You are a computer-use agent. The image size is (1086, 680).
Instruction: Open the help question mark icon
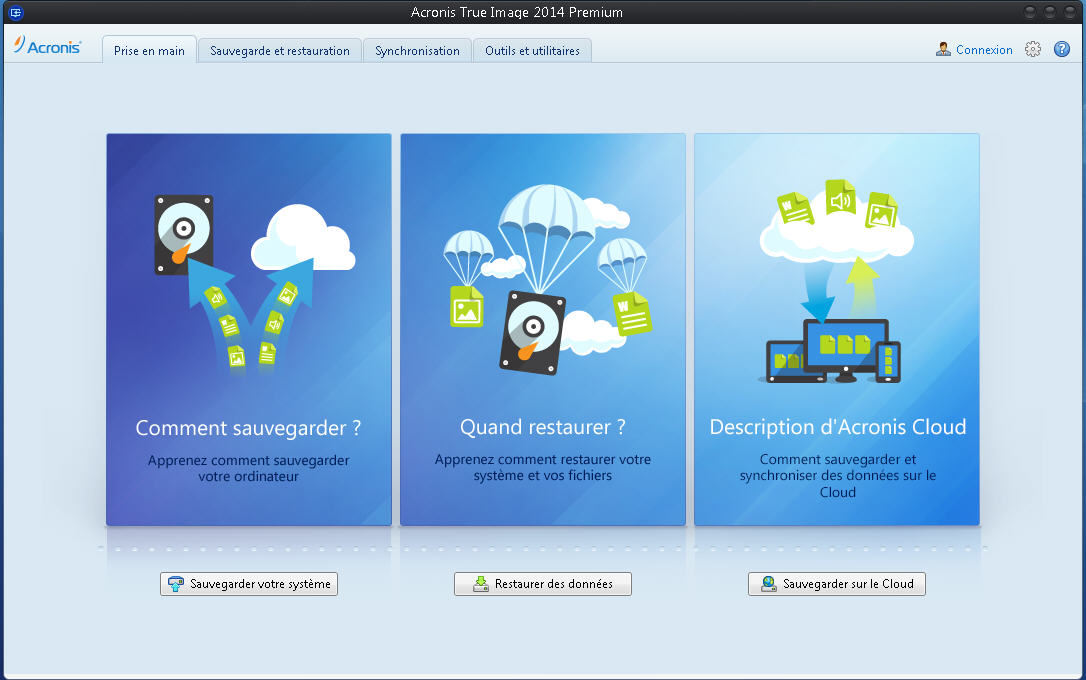[1062, 49]
